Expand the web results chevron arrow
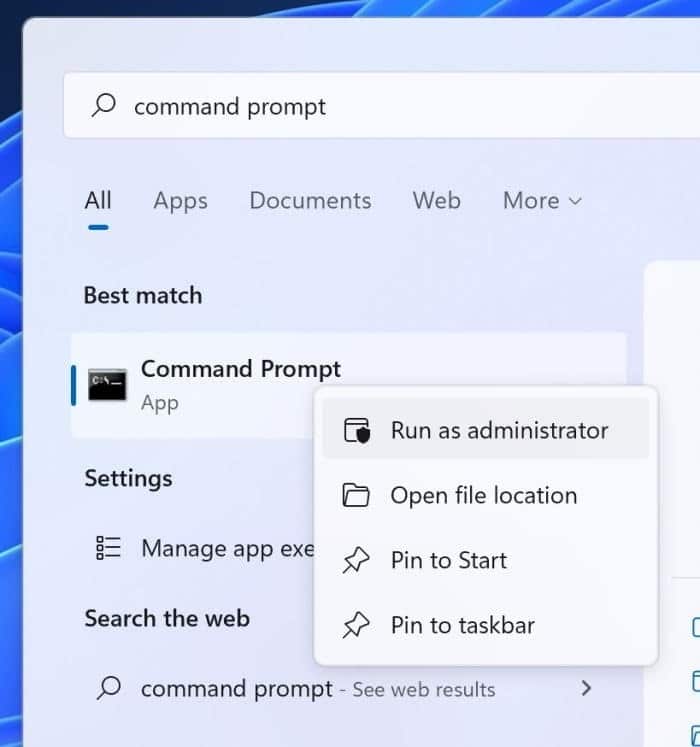 (587, 688)
